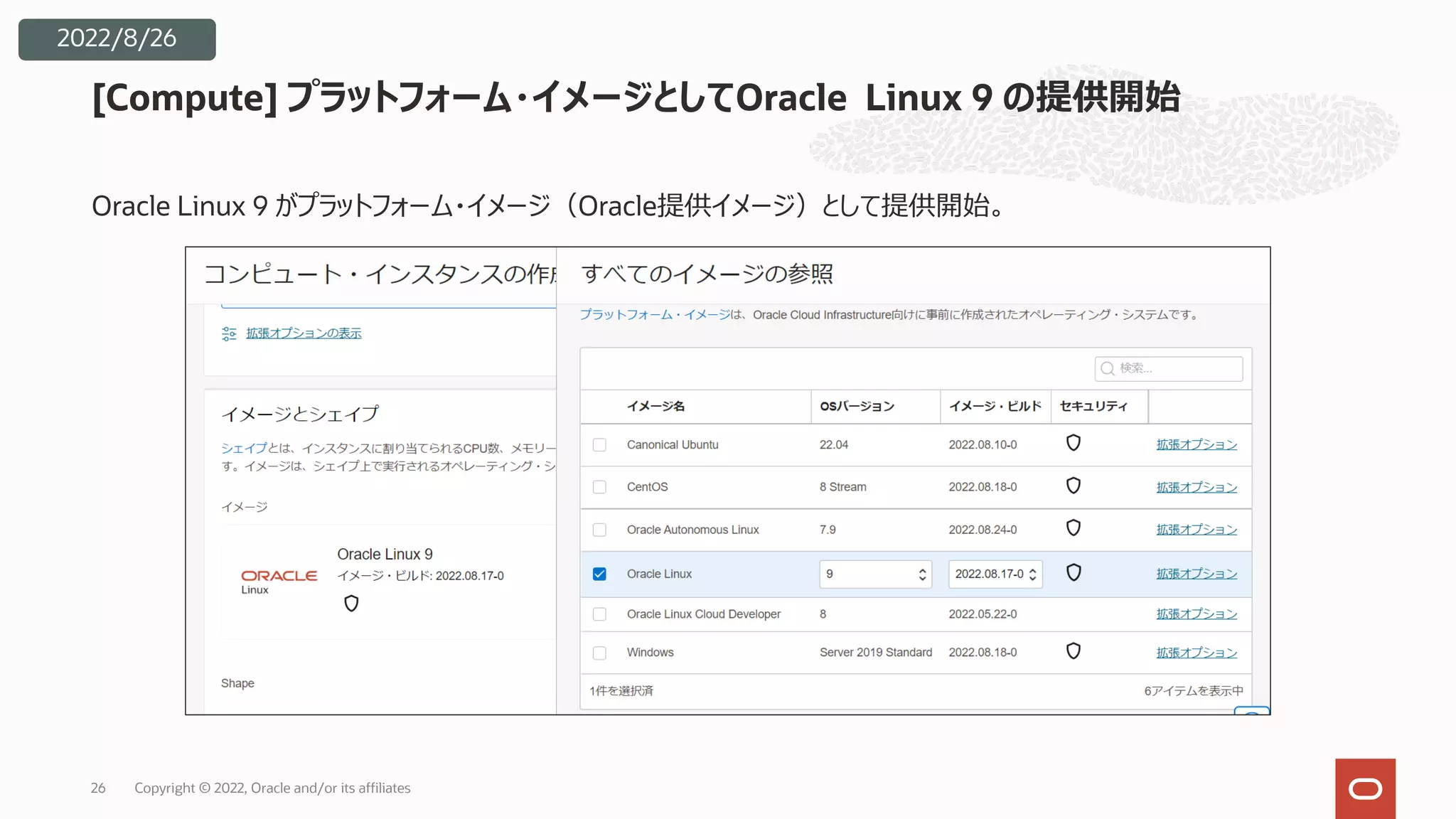Open the Oracle Linux OS version dropdown
Viewport: 1456px width, 819px height.
tap(875, 574)
